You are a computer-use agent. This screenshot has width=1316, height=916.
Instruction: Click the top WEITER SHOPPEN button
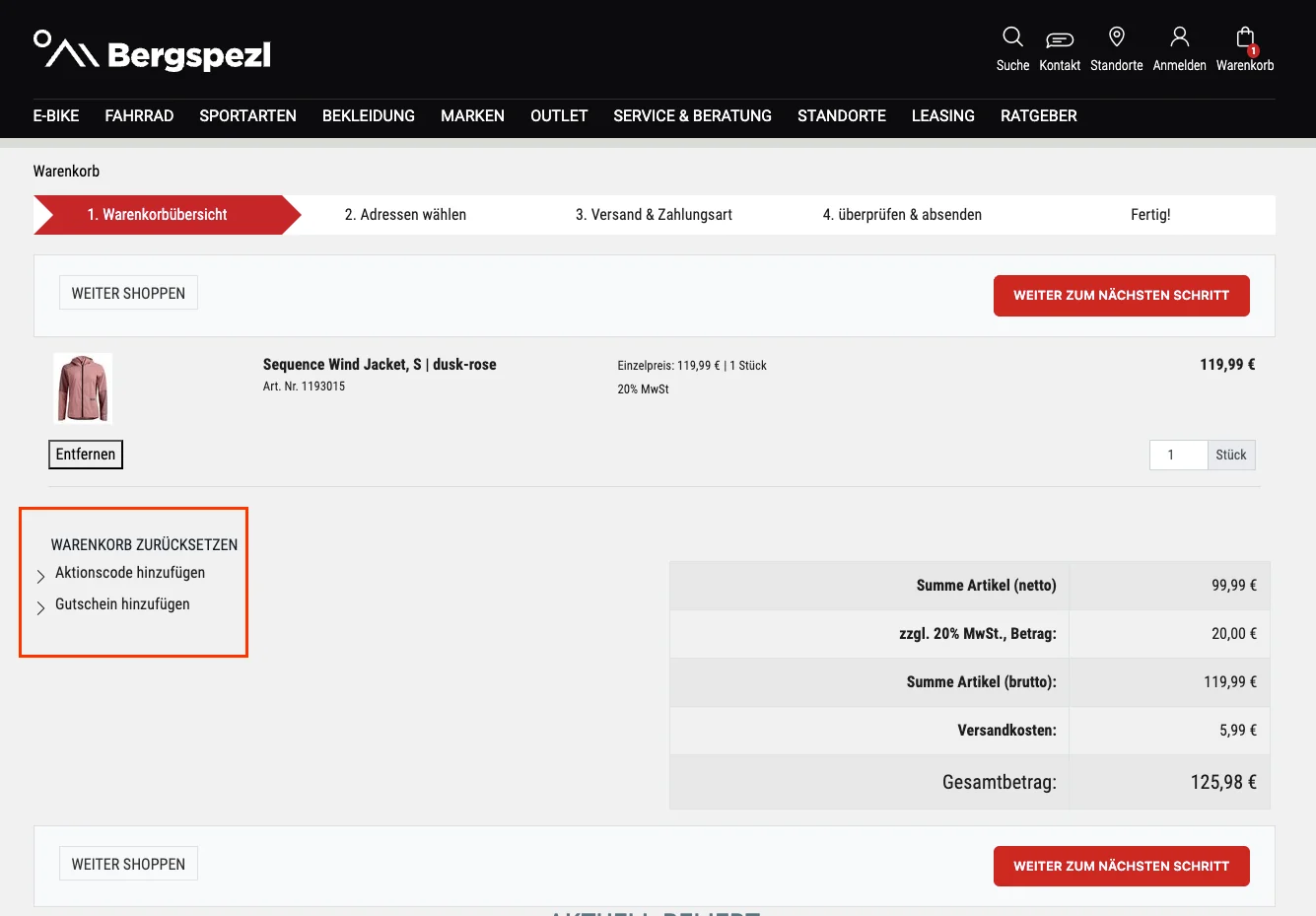[x=128, y=293]
